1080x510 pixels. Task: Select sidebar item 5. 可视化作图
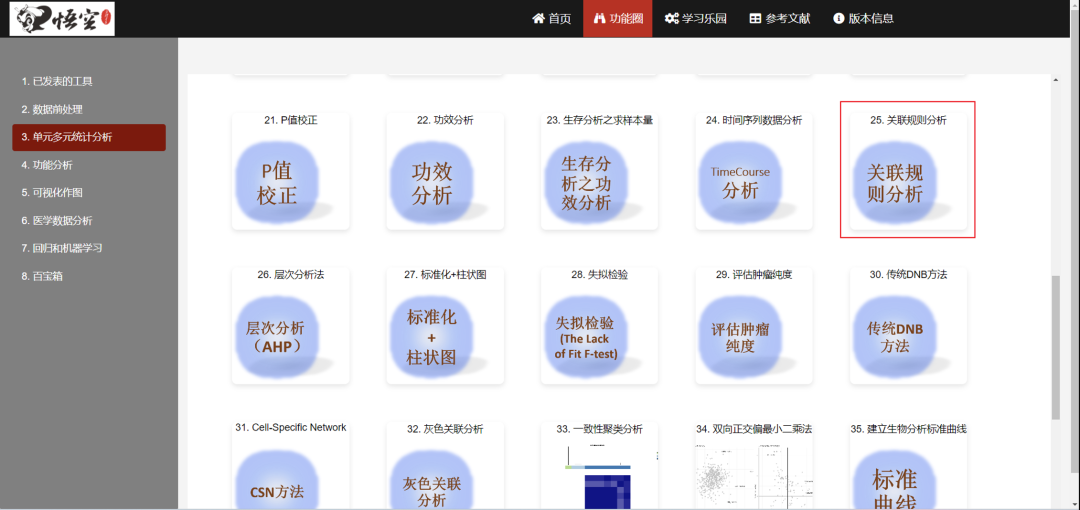[89, 193]
